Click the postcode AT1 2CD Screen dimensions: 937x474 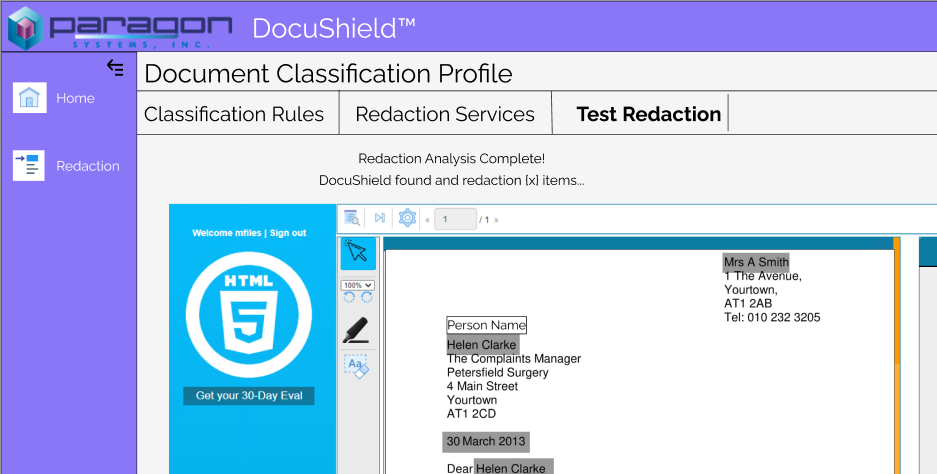(471, 414)
